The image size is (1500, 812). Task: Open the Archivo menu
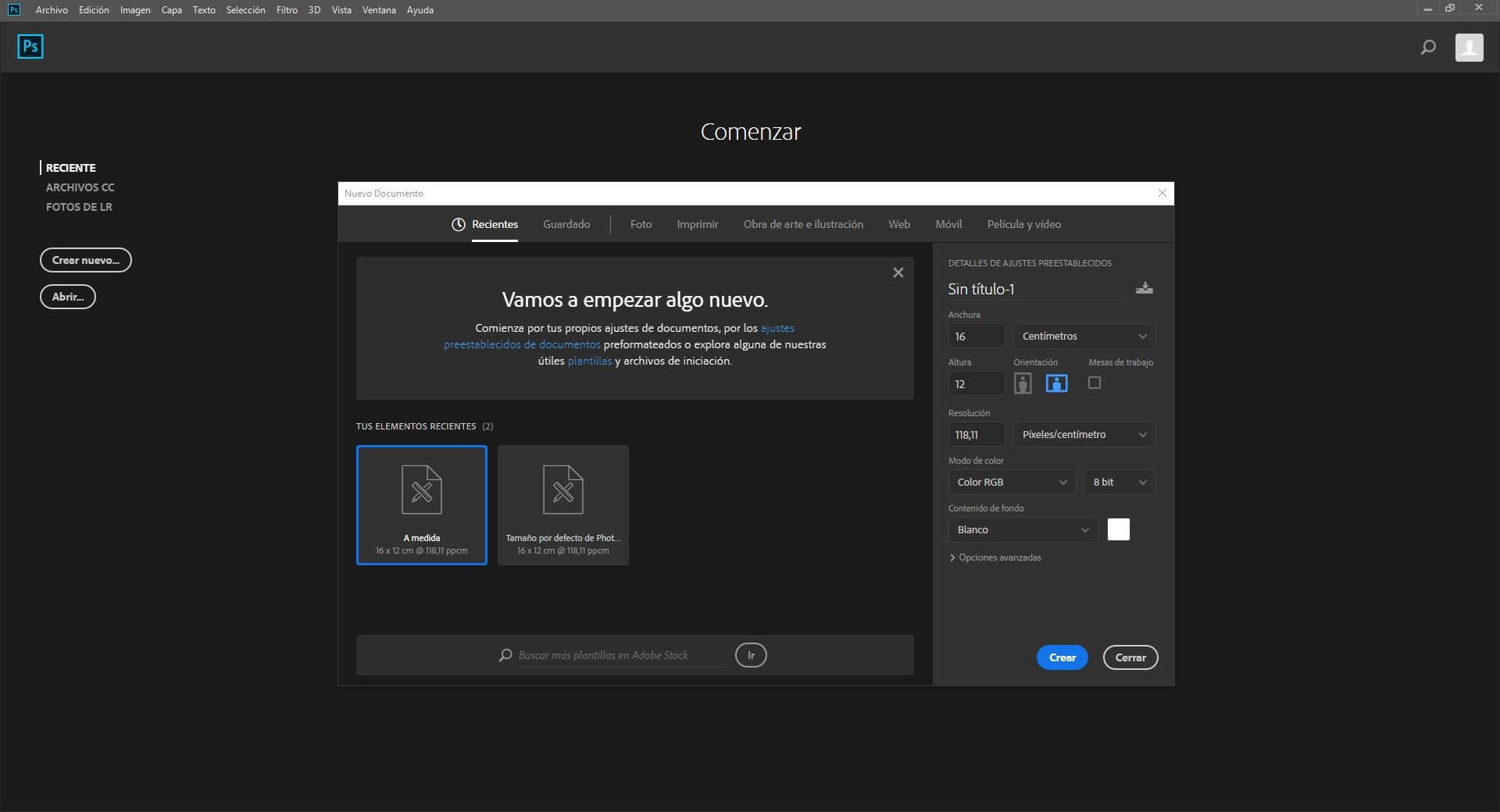(52, 10)
